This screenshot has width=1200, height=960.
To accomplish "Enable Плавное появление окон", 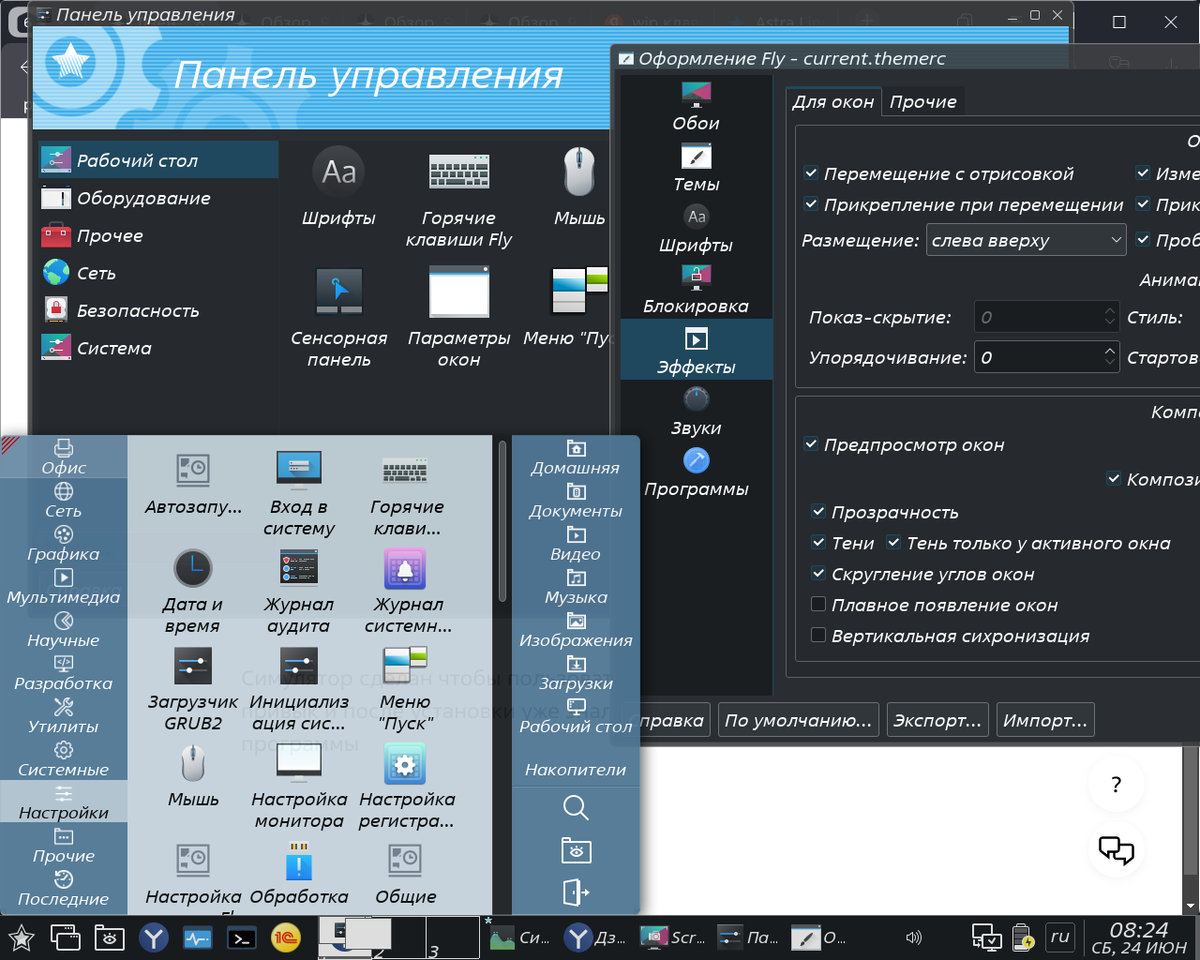I will 819,605.
